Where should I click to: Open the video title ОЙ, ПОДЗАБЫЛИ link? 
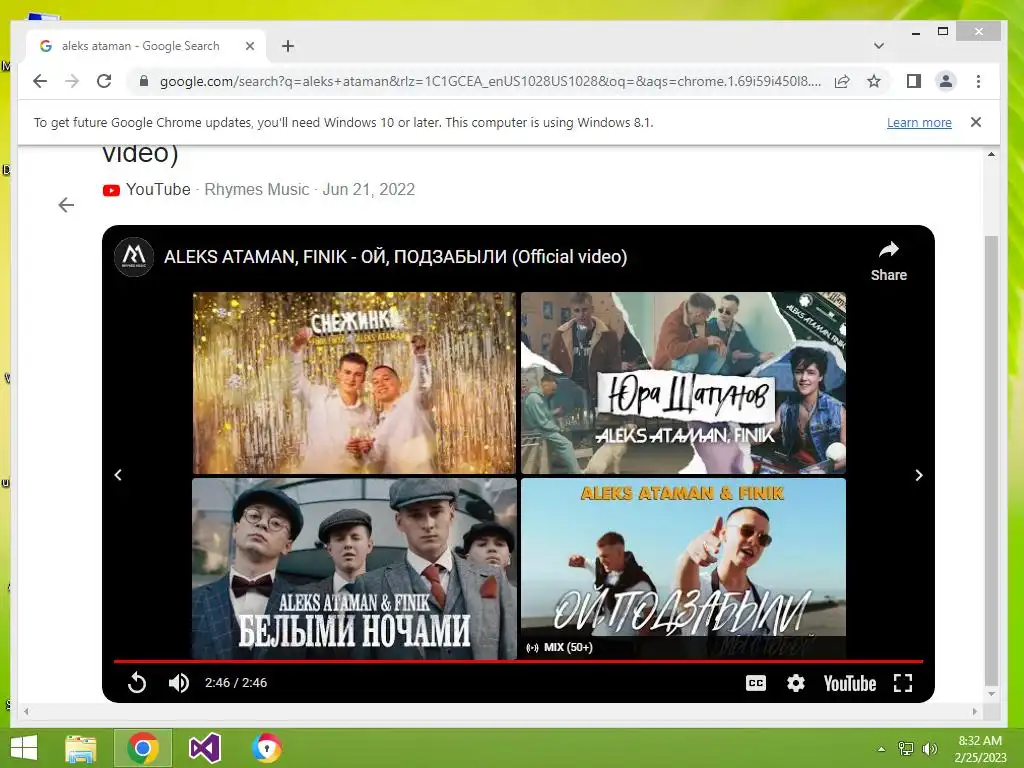tap(395, 257)
